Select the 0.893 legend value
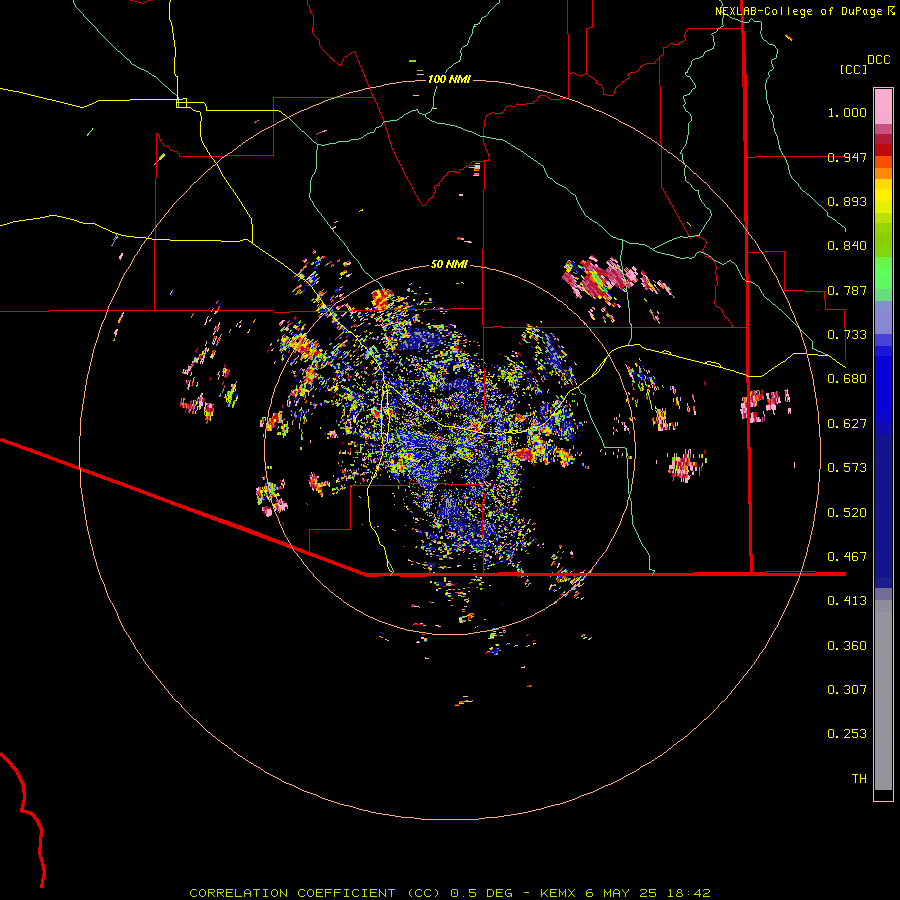The height and width of the screenshot is (900, 900). (x=847, y=201)
